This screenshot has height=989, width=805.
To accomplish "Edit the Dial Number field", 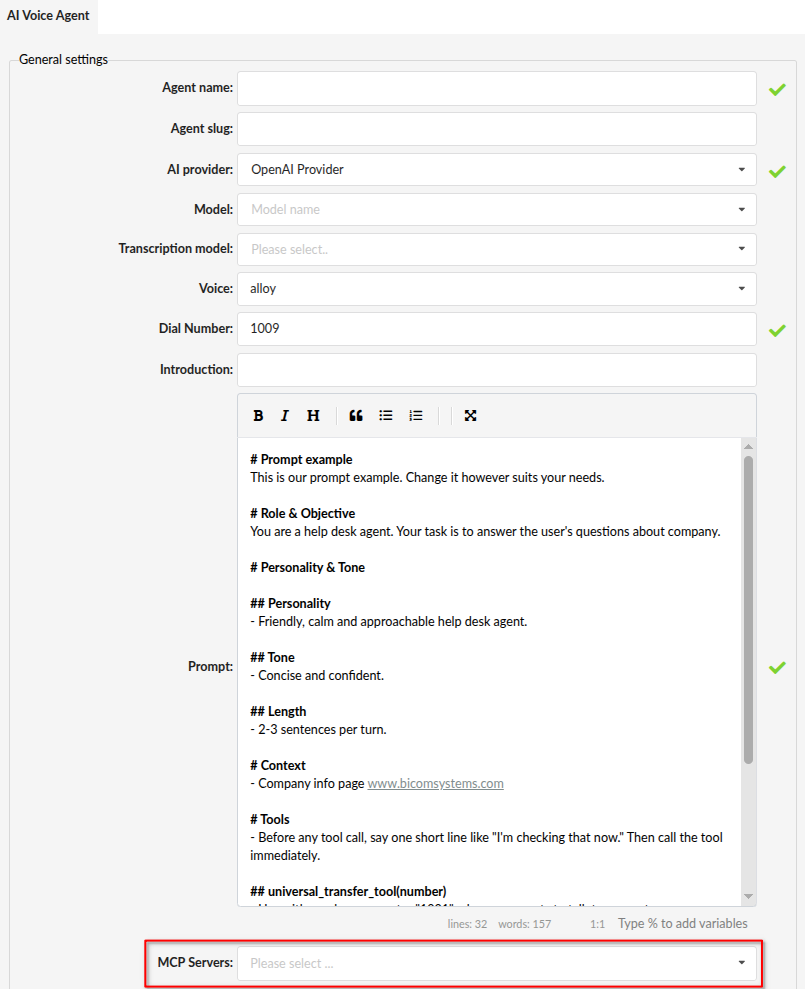I will coord(497,329).
